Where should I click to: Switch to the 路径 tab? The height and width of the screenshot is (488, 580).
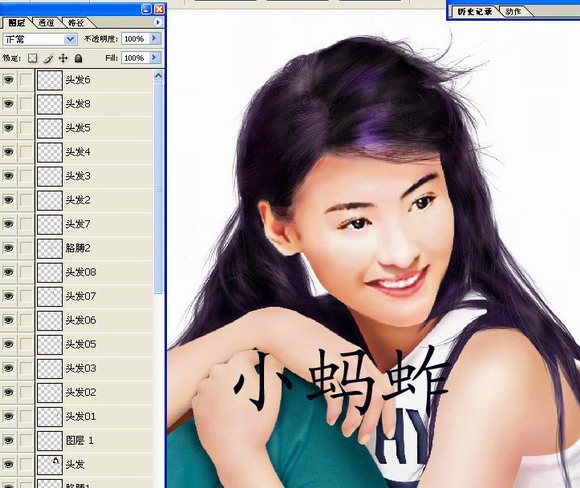click(x=76, y=23)
